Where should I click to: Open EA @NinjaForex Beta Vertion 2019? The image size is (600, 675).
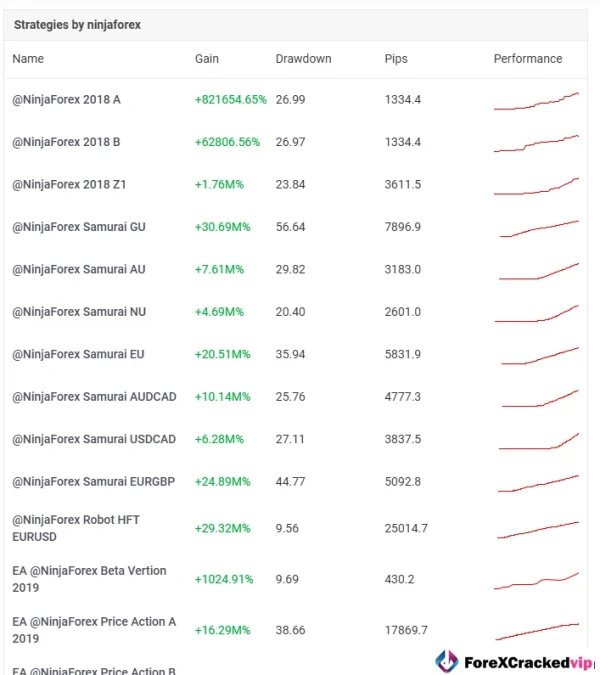pos(89,579)
